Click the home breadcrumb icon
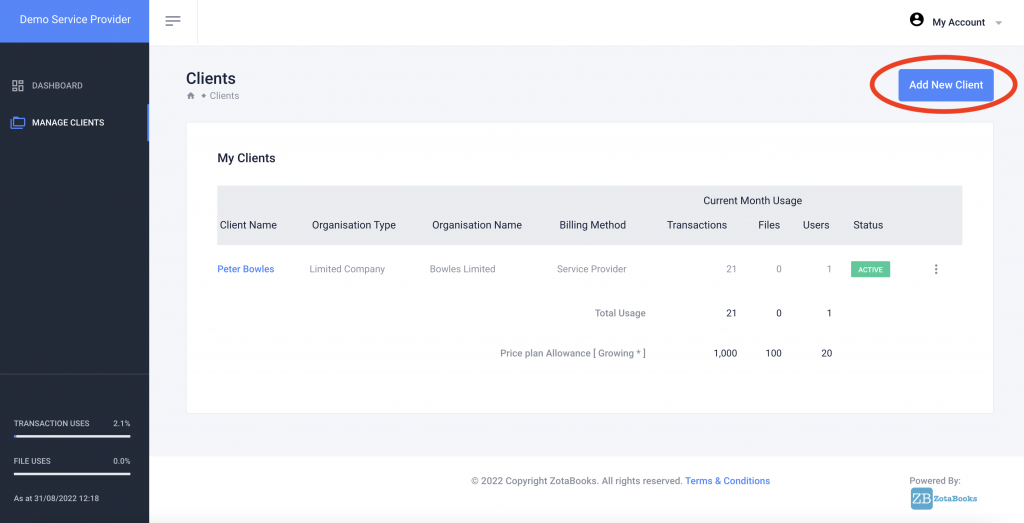 coord(191,96)
